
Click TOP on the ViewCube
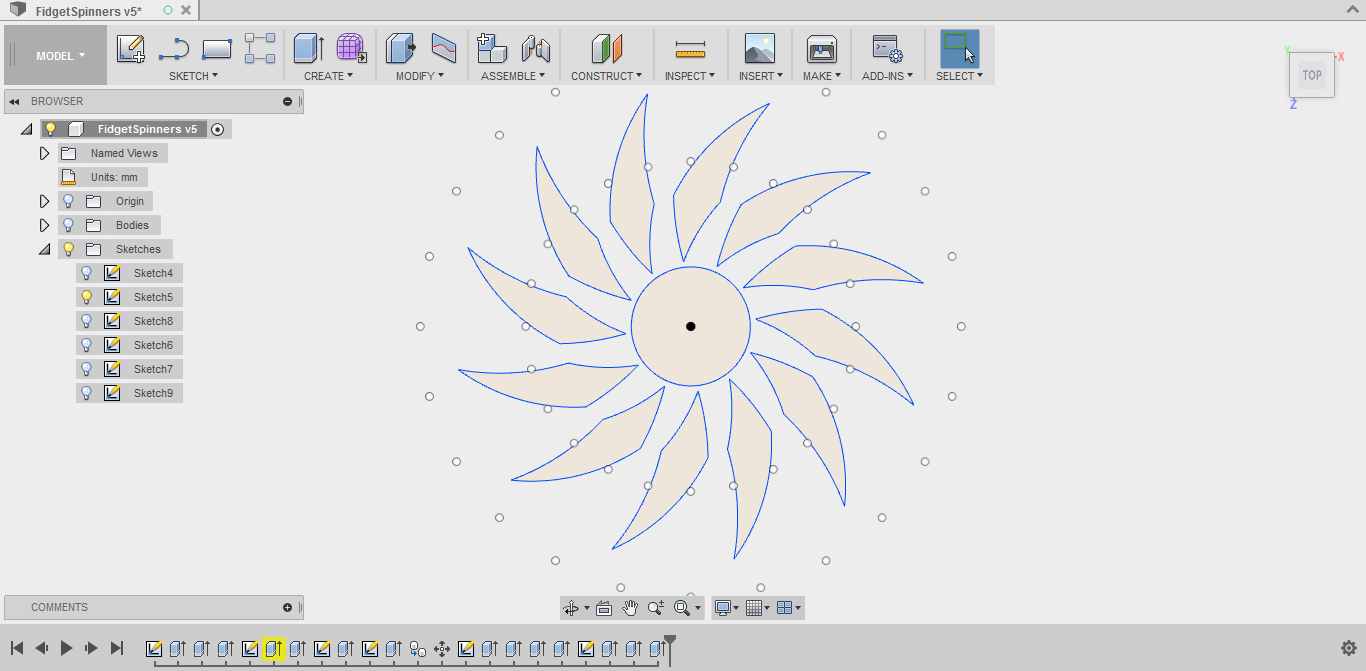[x=1311, y=74]
